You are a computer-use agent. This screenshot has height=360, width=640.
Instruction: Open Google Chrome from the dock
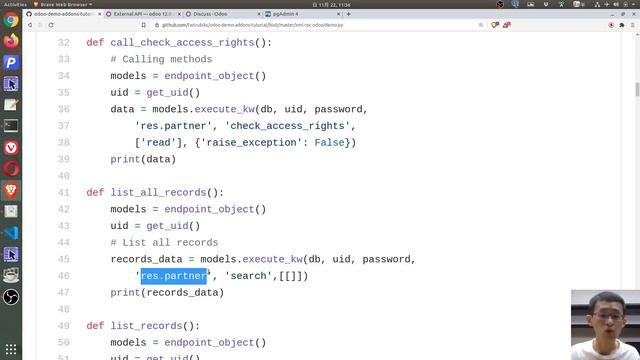(11, 20)
